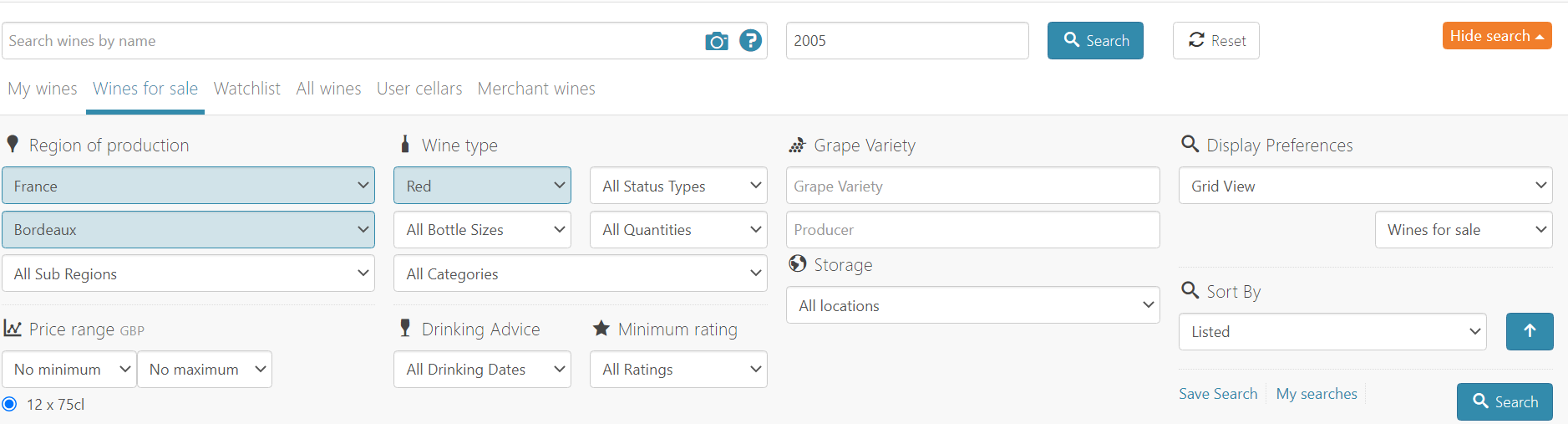
Task: Click the ascending sort arrow button
Action: click(1529, 331)
